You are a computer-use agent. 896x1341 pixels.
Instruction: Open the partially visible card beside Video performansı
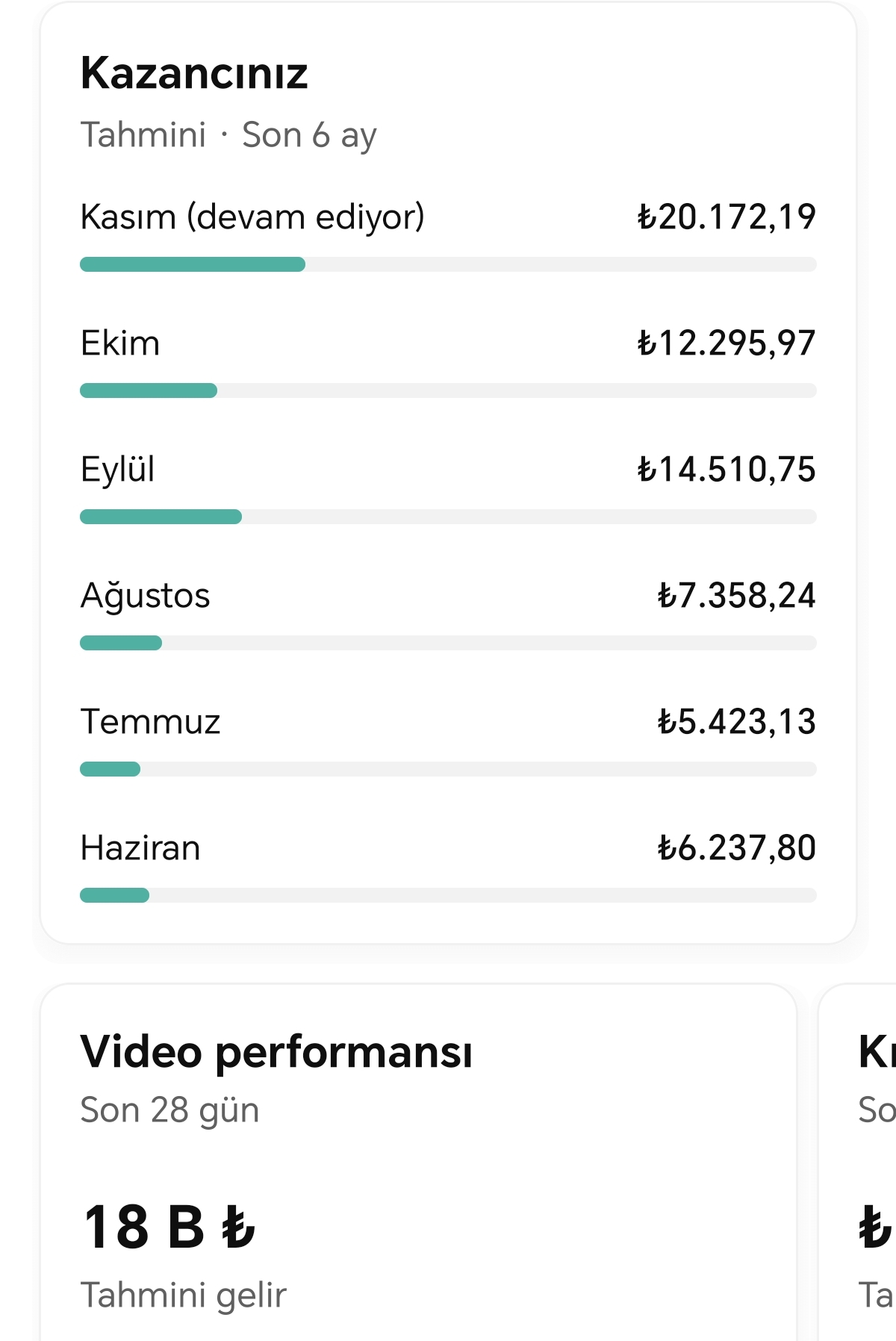858,1163
